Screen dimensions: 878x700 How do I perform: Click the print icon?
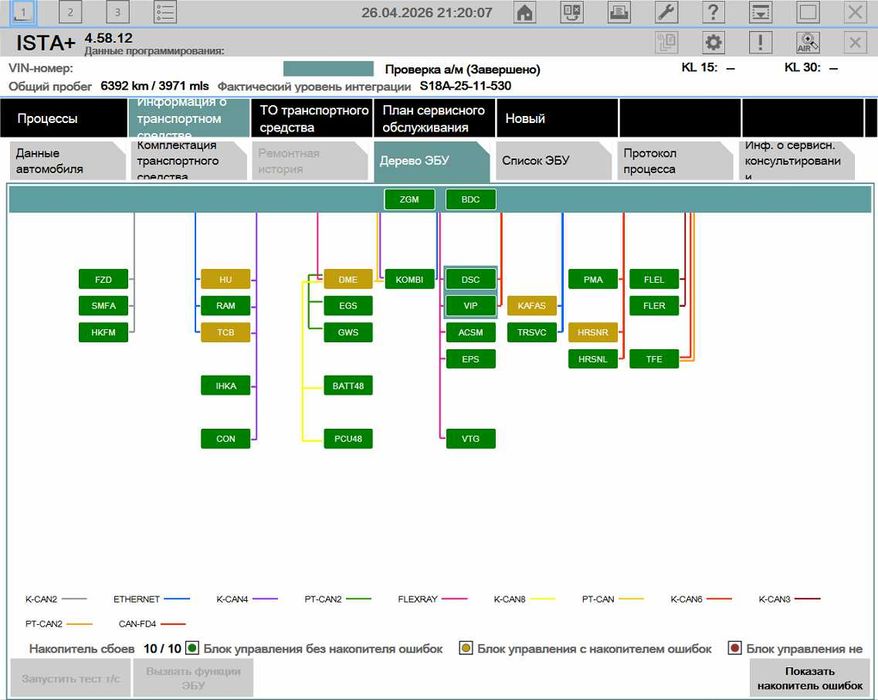pyautogui.click(x=619, y=12)
